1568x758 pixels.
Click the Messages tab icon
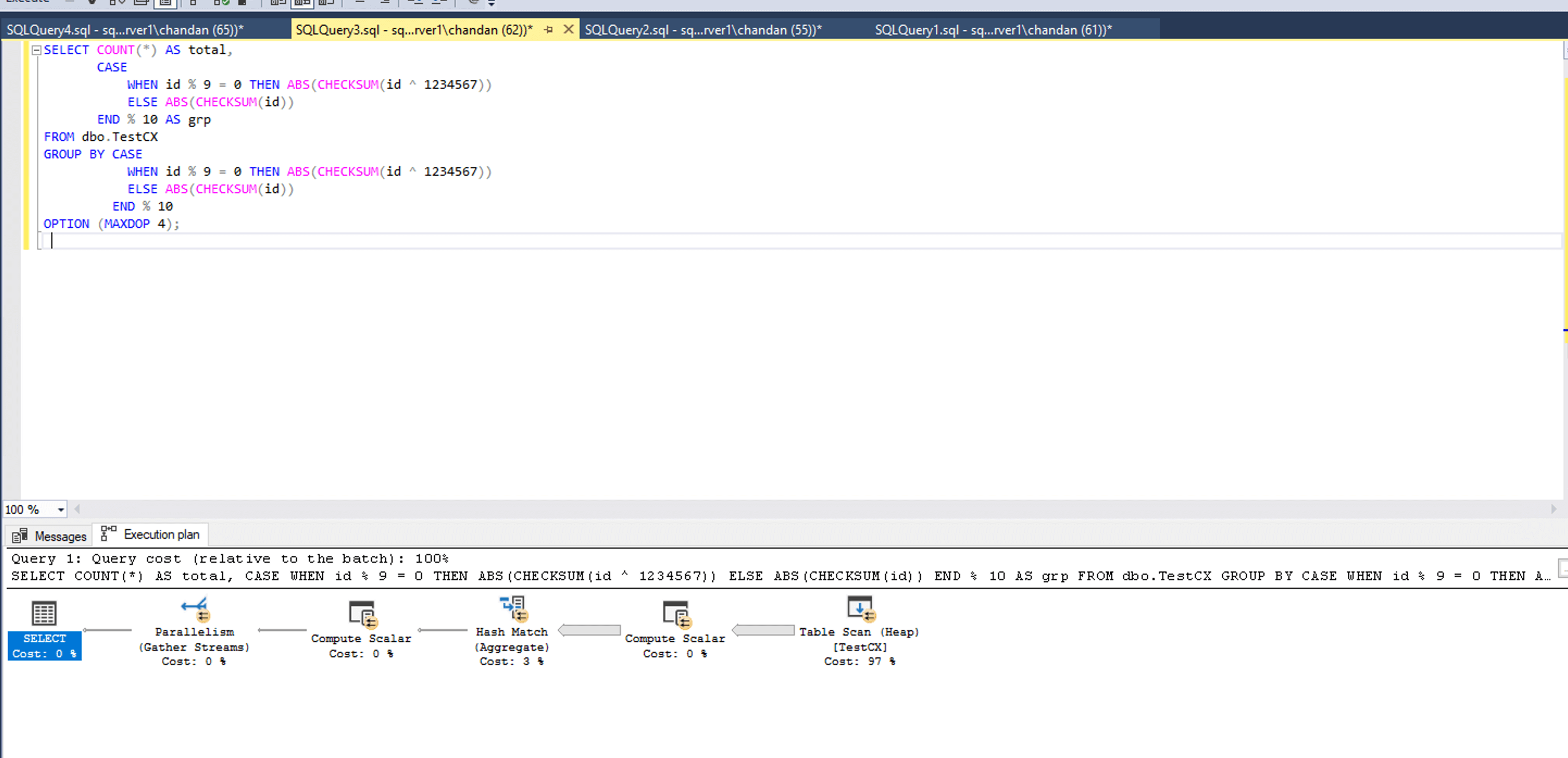tap(20, 536)
